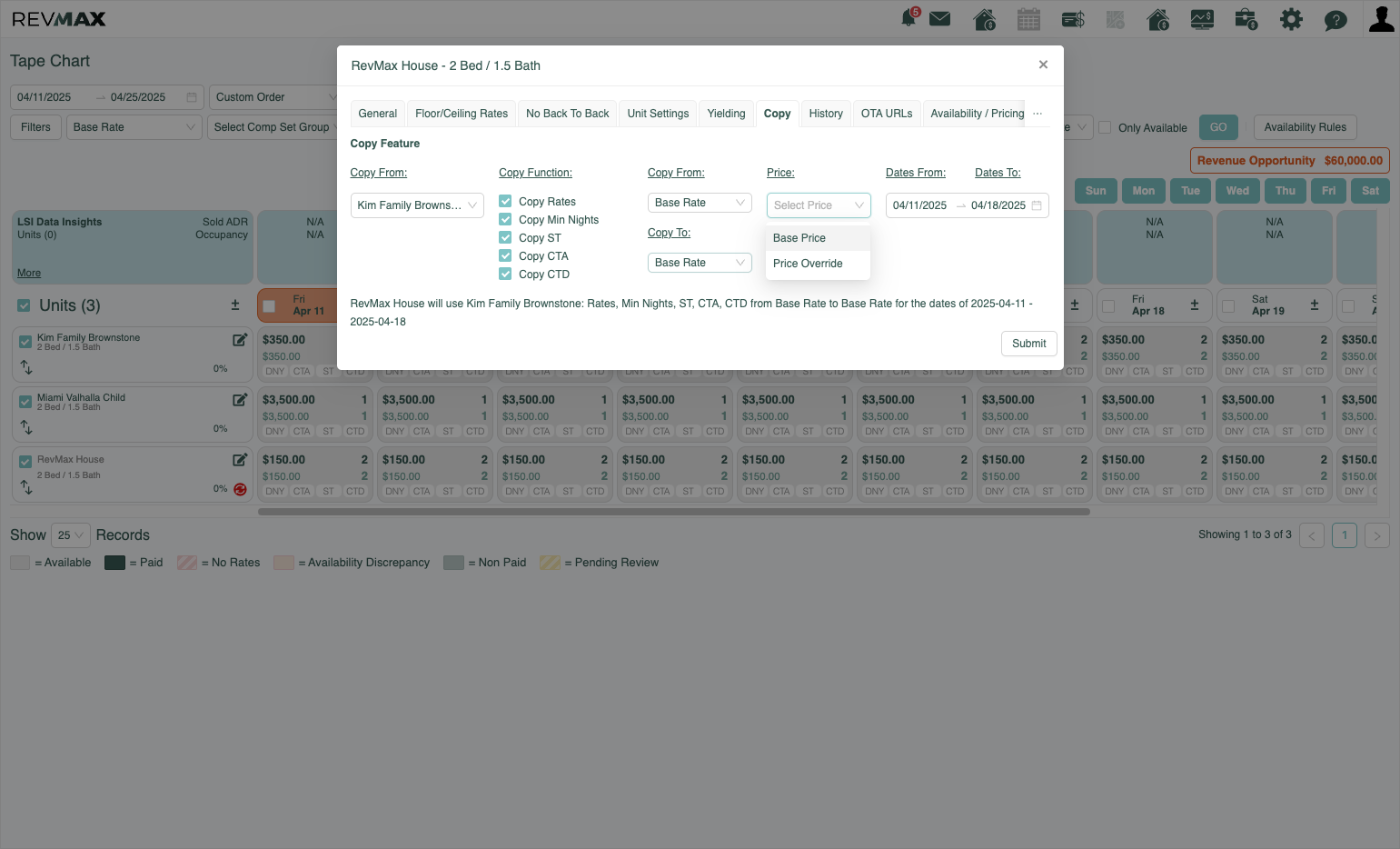Switch to the OTA URLs tab

pos(887,114)
